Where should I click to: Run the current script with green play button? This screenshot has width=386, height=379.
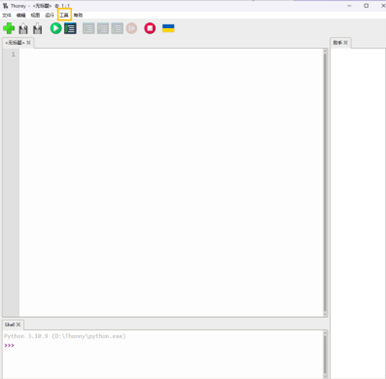click(x=56, y=28)
